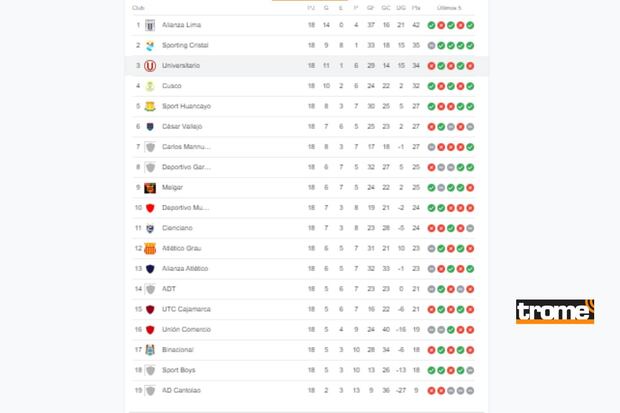Click the Cusco club crest

pyautogui.click(x=150, y=86)
